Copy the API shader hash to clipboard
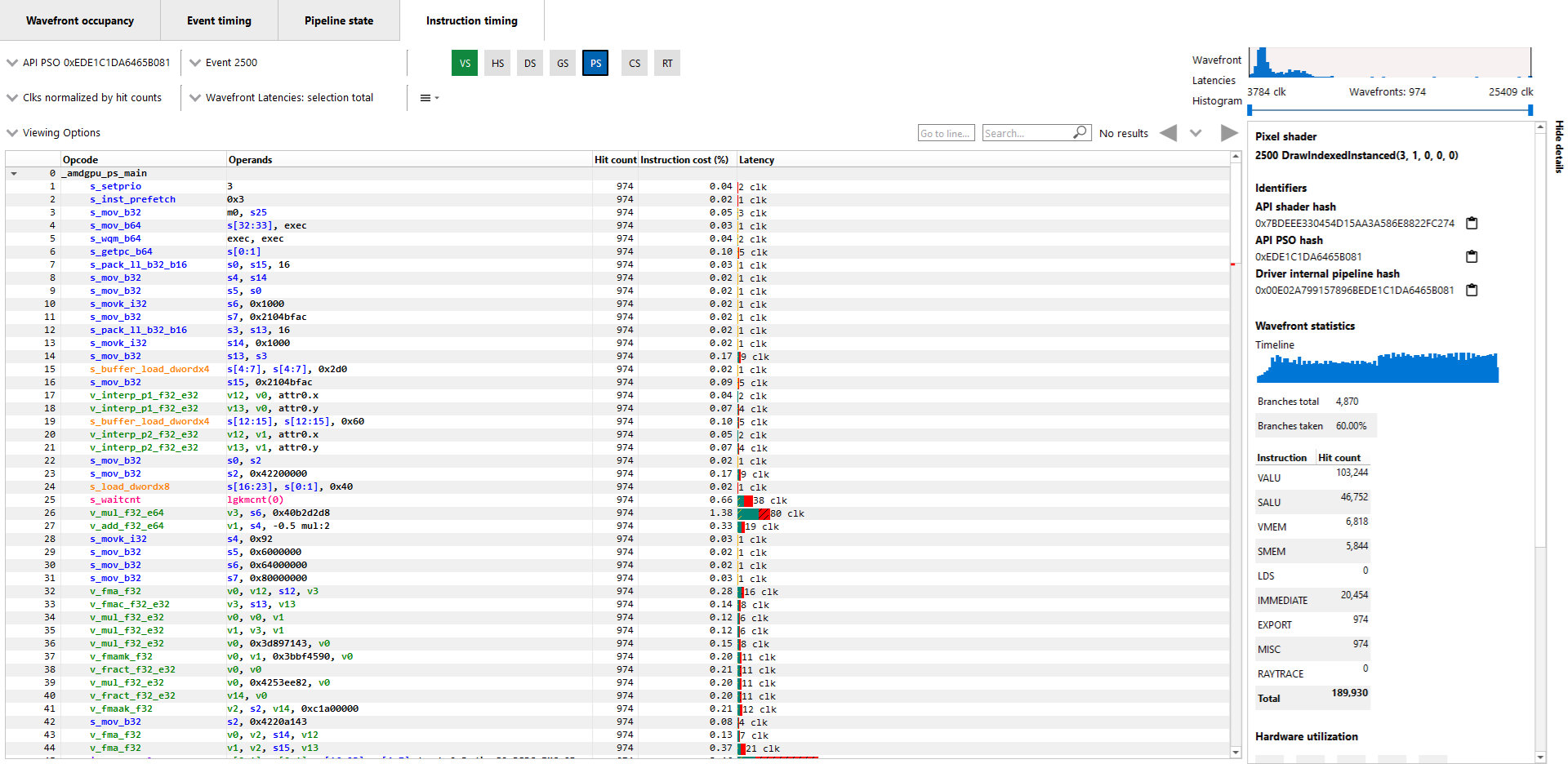The width and height of the screenshot is (1568, 764). point(1472,222)
